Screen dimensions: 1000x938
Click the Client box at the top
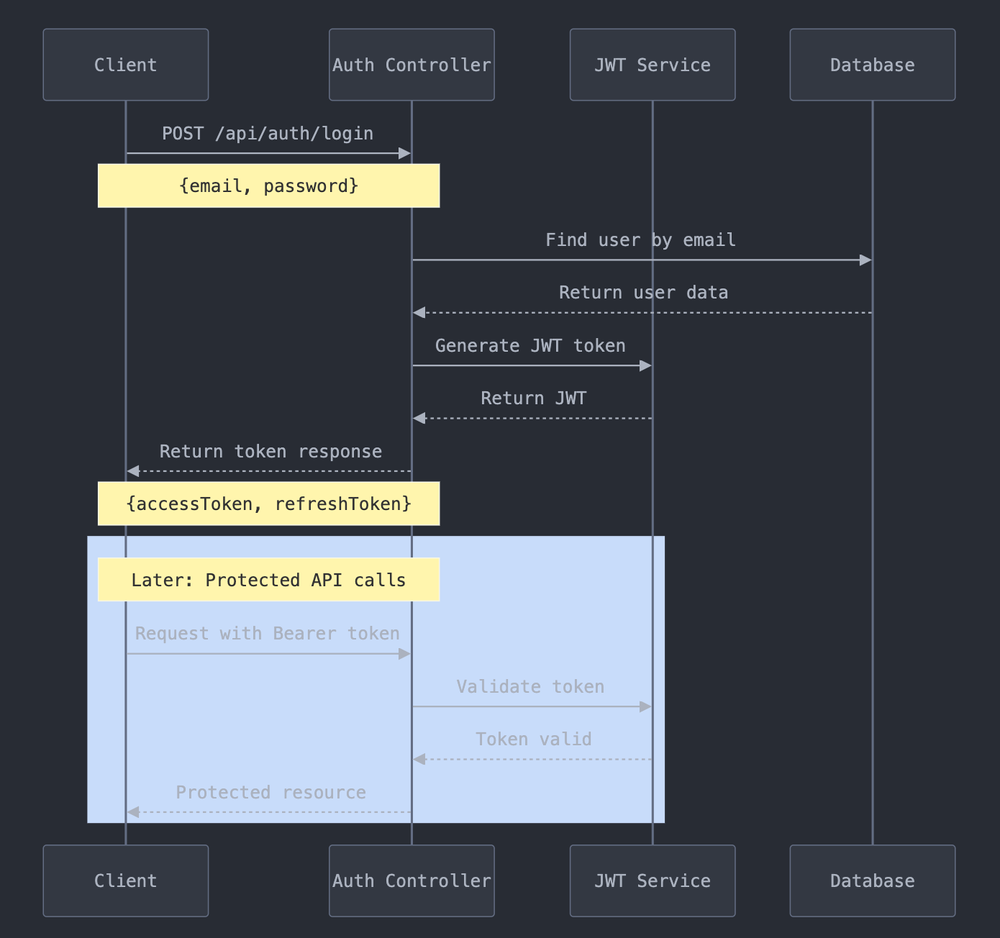pyautogui.click(x=125, y=64)
